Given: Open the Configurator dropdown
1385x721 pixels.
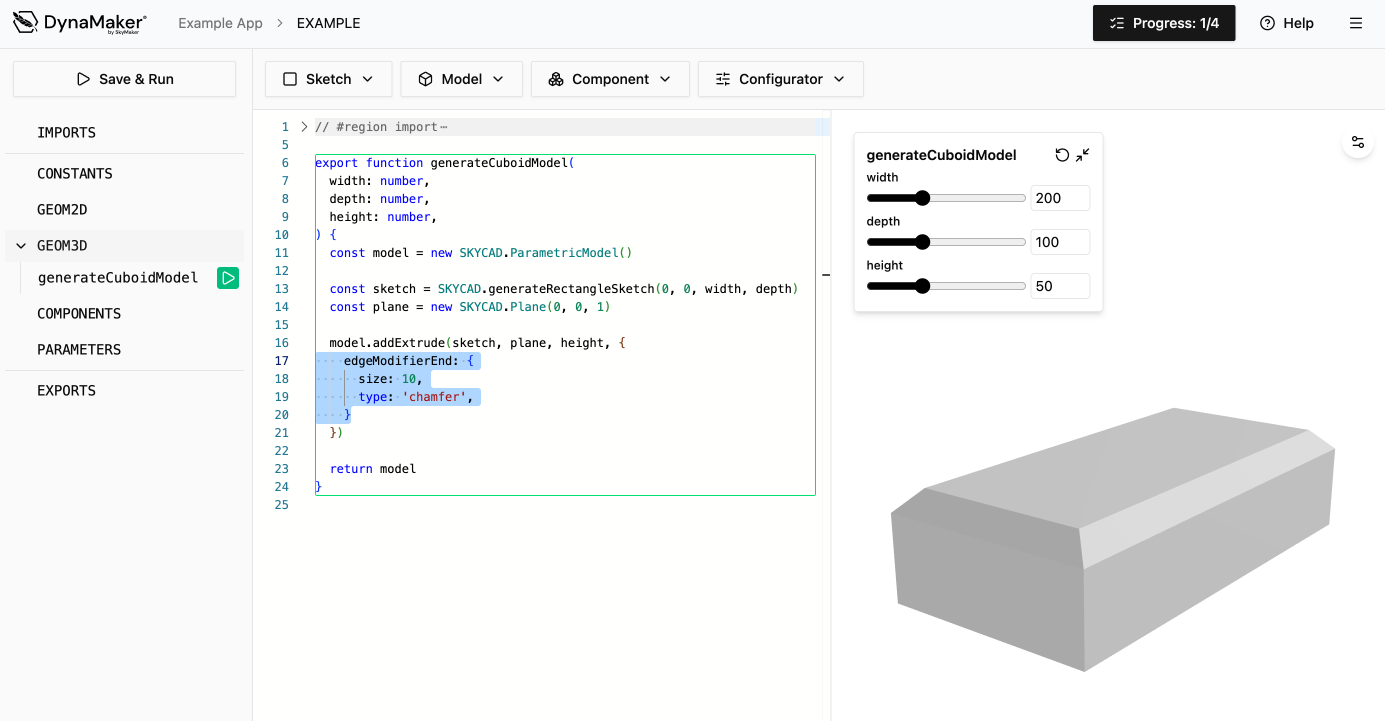Looking at the screenshot, I should click(780, 79).
